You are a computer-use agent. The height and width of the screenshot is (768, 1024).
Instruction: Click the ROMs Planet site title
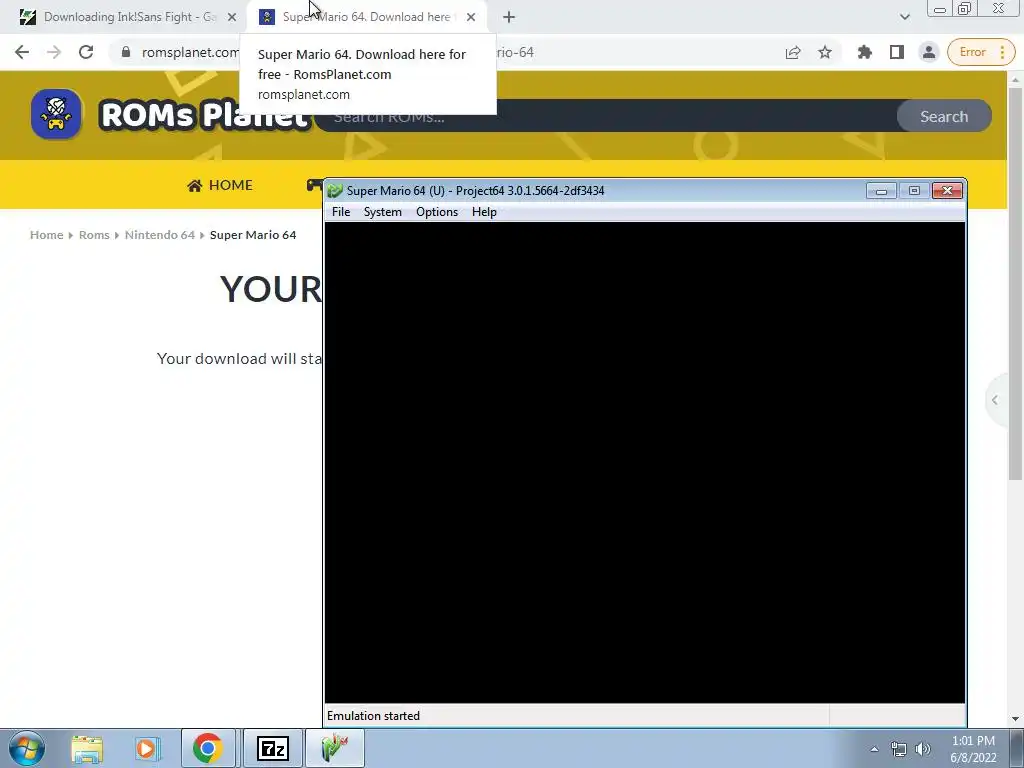pyautogui.click(x=204, y=115)
